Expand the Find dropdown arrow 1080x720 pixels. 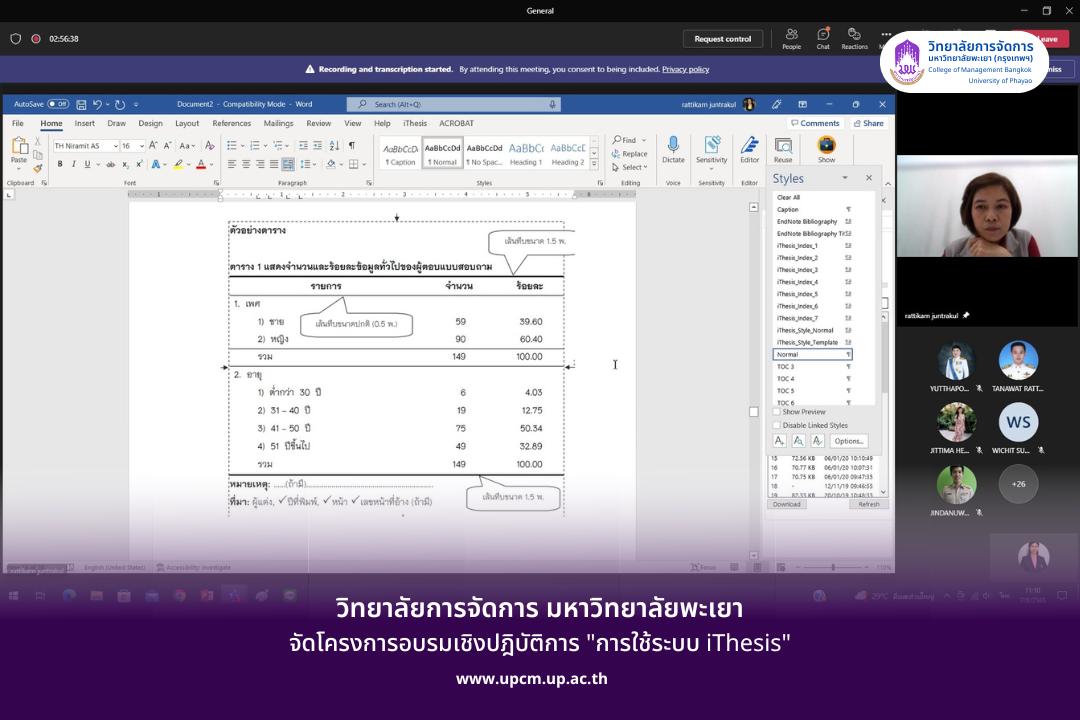point(644,140)
